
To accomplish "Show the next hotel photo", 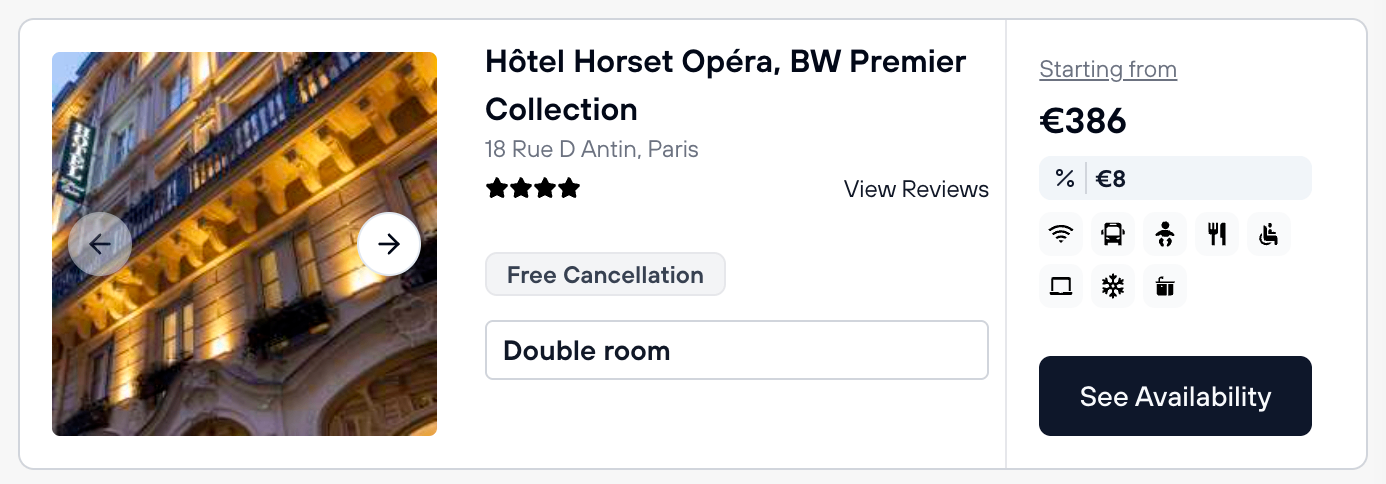I will 389,244.
